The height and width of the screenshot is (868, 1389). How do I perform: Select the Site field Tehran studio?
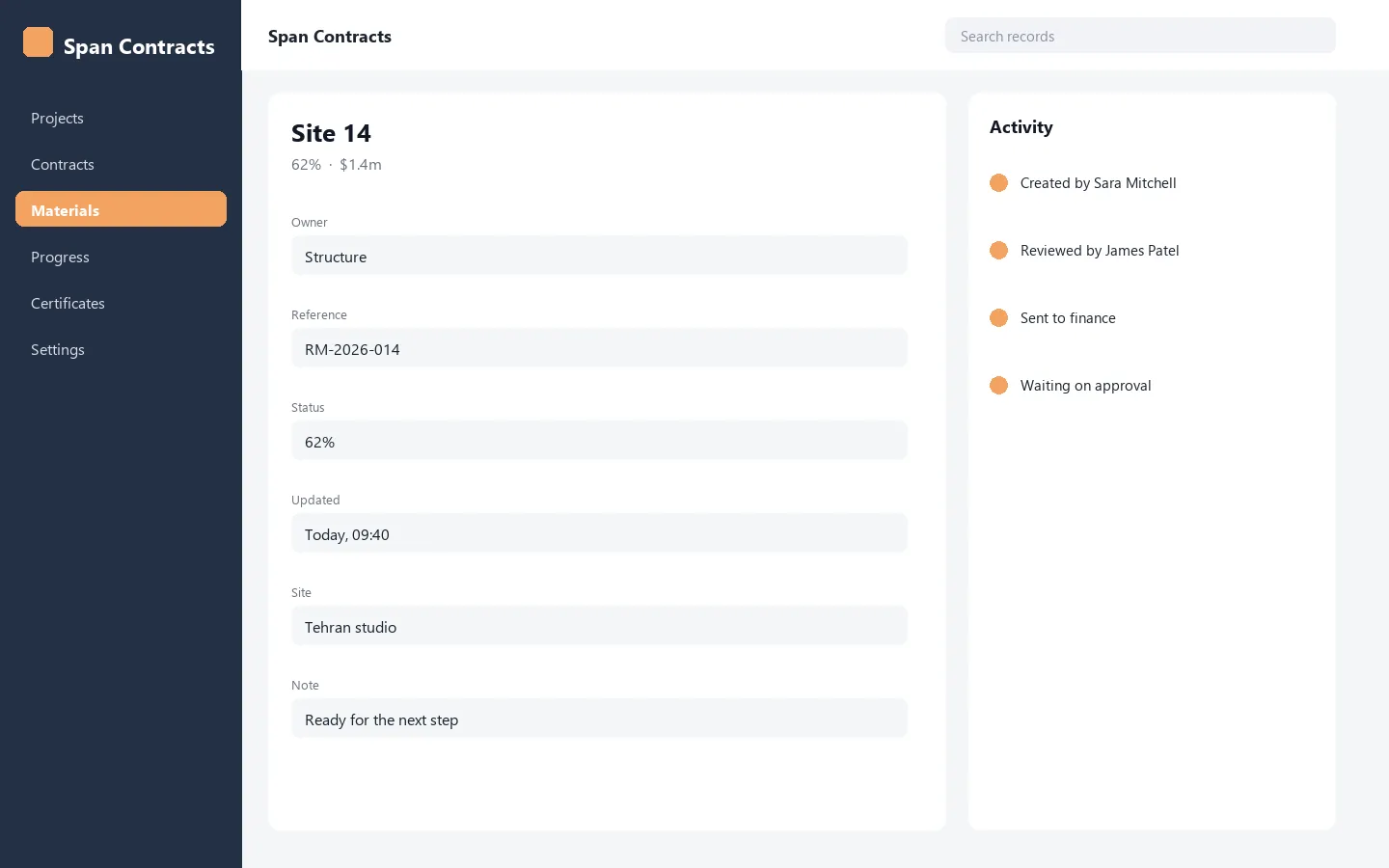(599, 626)
